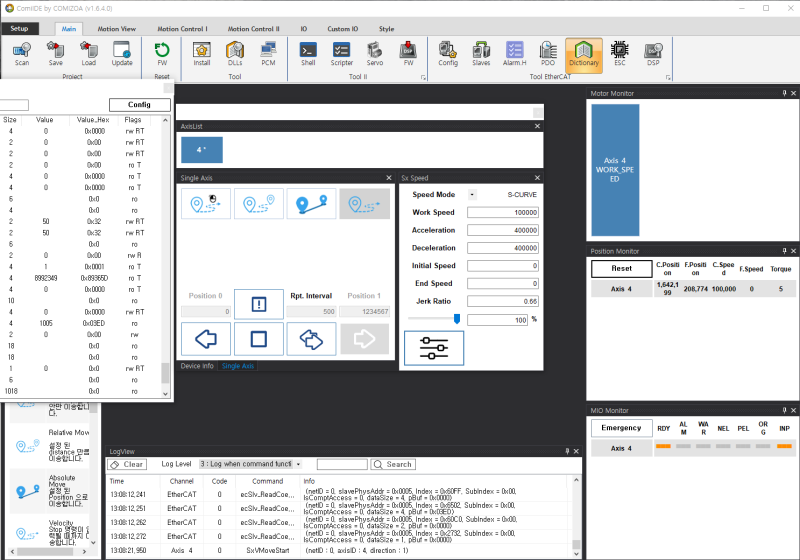Viewport: 800px width, 560px height.
Task: Toggle the Axis 4 tile in AxisList
Action: pyautogui.click(x=202, y=150)
